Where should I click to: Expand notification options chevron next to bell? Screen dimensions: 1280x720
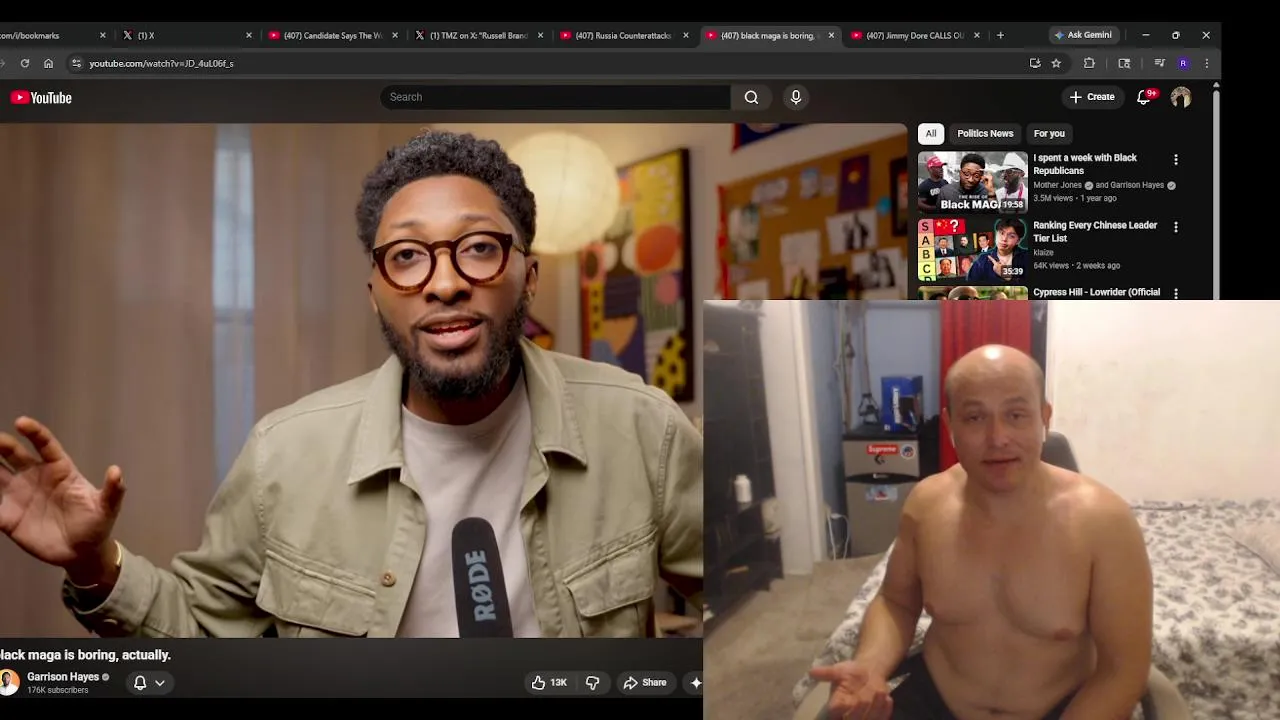pyautogui.click(x=160, y=683)
